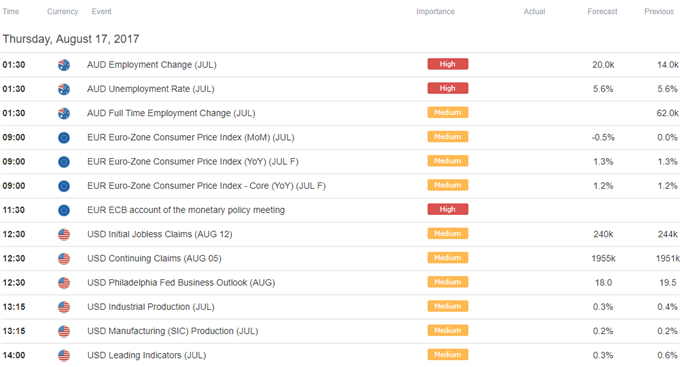Screen dimensions: 680x367
Task: Click EU flag icon for ECB account row
Action: [64, 210]
